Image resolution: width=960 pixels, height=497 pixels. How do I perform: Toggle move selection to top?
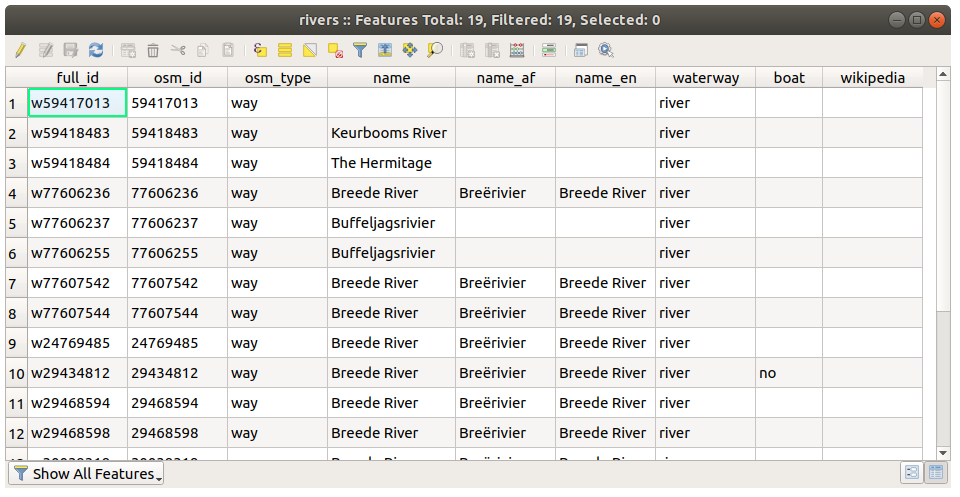pyautogui.click(x=385, y=50)
